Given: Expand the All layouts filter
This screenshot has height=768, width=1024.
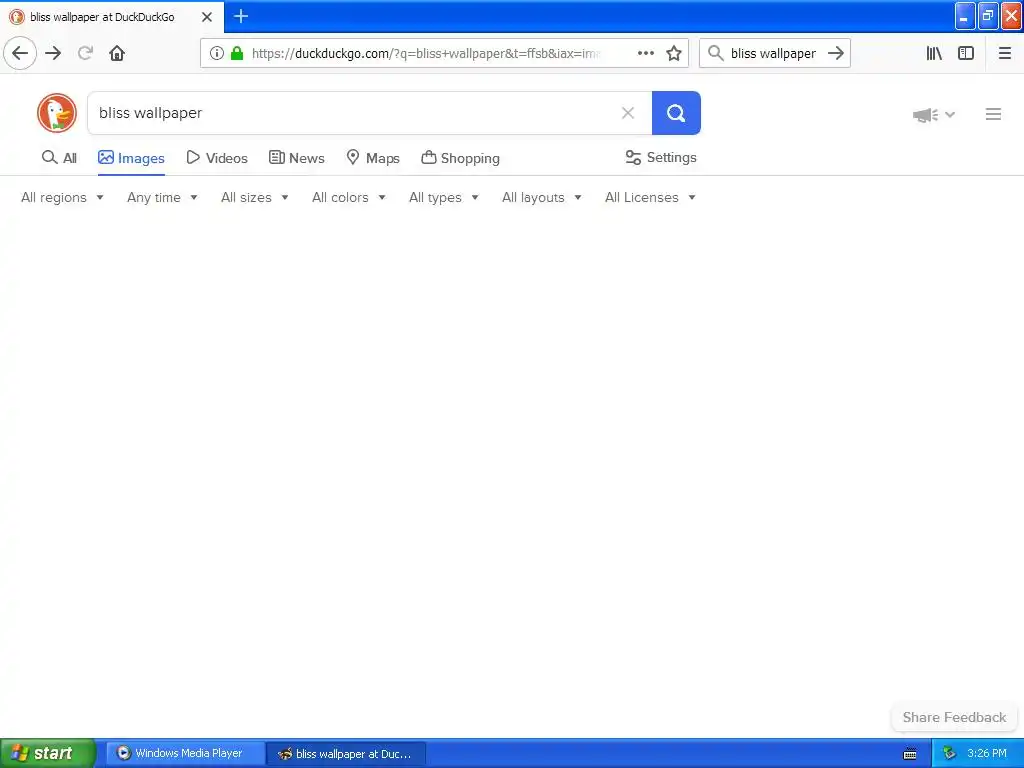Looking at the screenshot, I should point(541,197).
